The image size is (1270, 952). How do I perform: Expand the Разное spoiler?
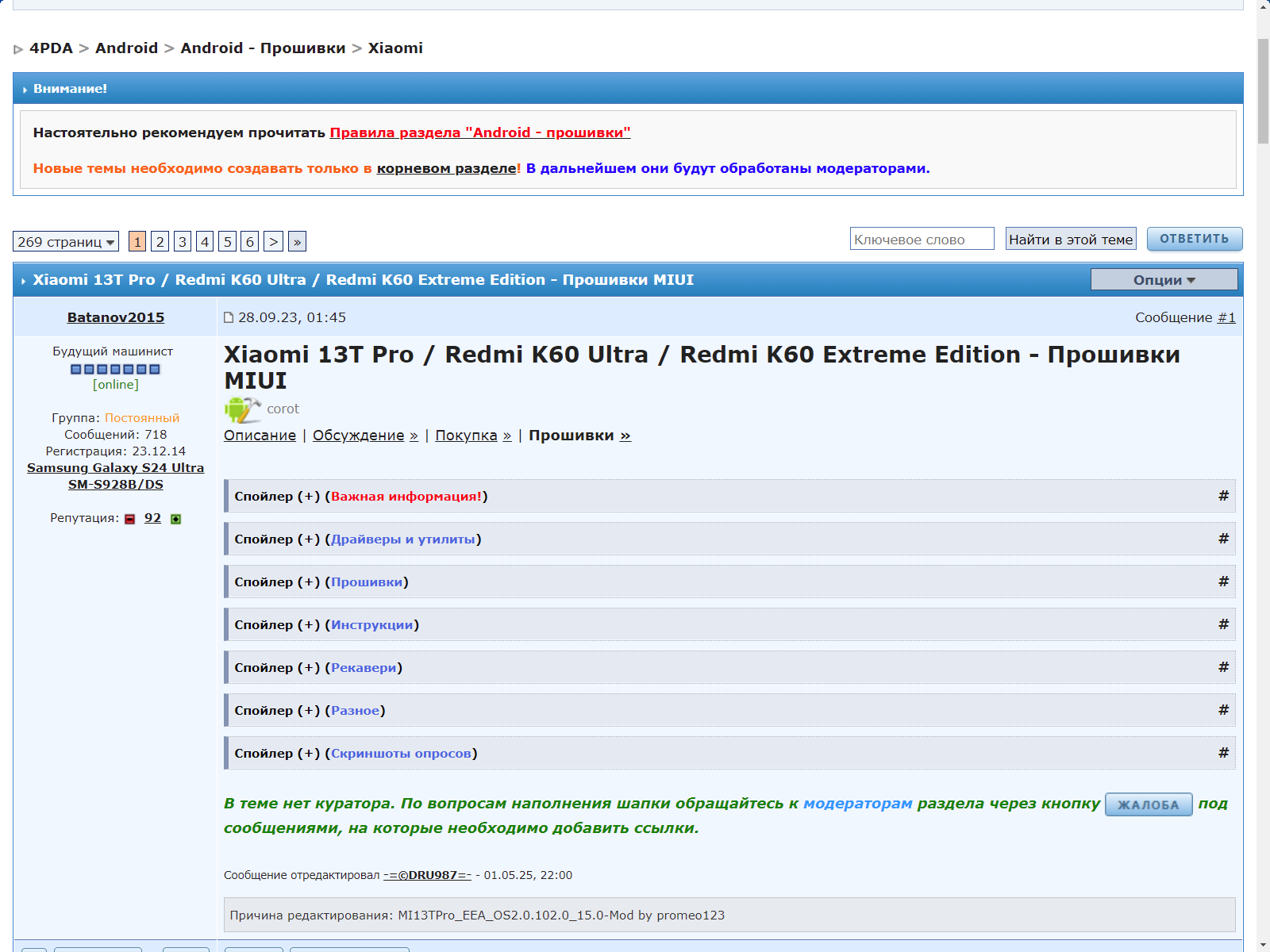point(729,710)
